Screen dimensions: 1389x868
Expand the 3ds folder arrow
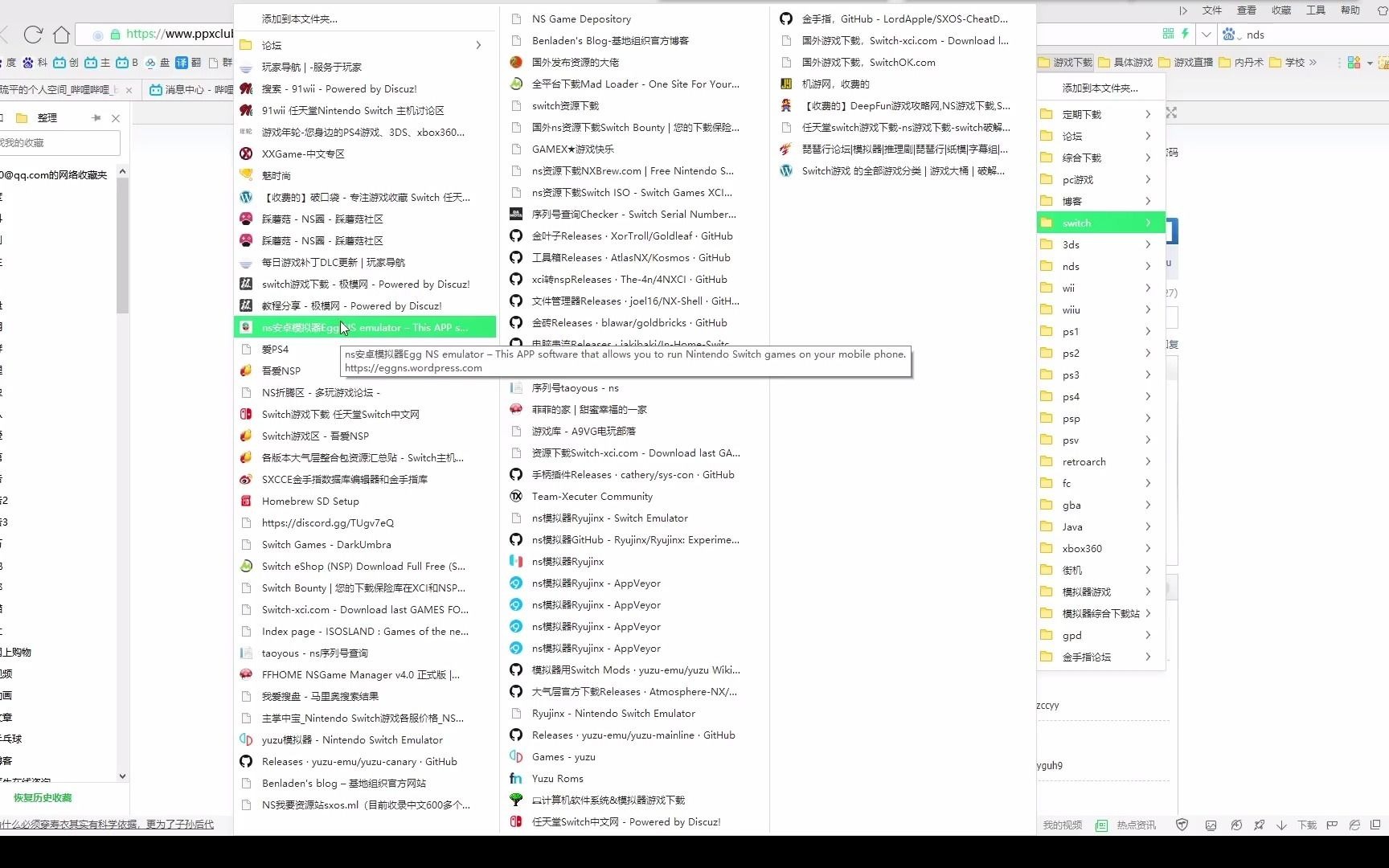[1148, 244]
